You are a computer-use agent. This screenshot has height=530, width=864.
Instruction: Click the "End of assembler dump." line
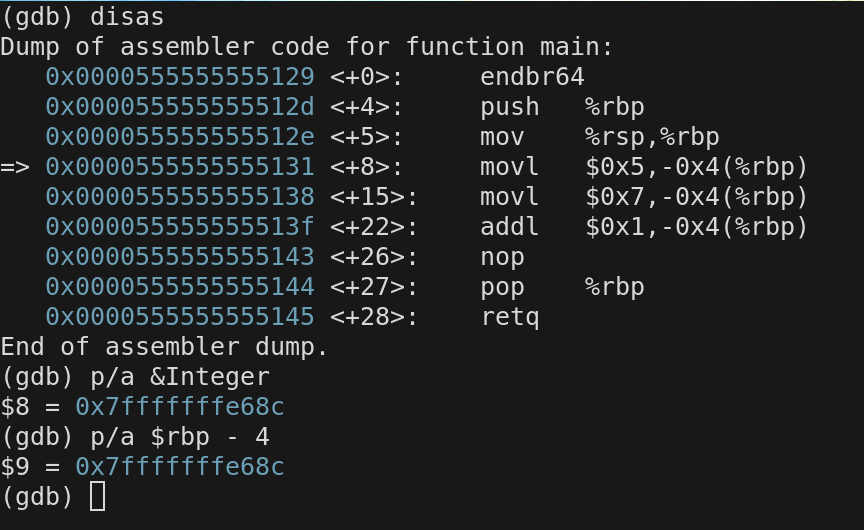[x=165, y=347]
